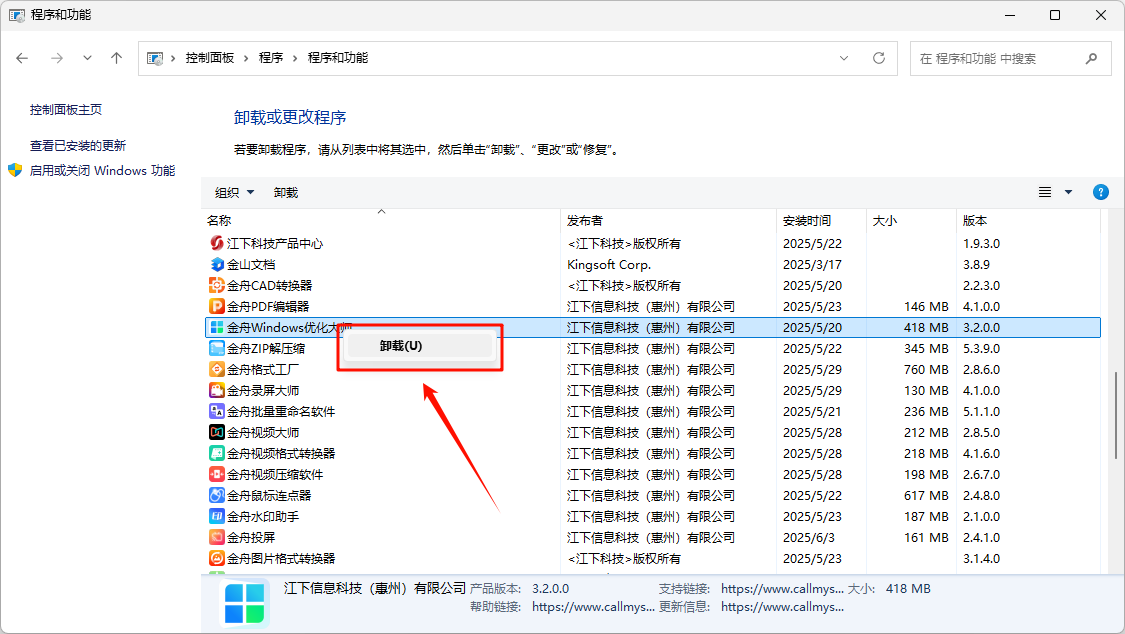The width and height of the screenshot is (1125, 634).
Task: Click the 更新信息 URL in details pane
Action: click(782, 607)
